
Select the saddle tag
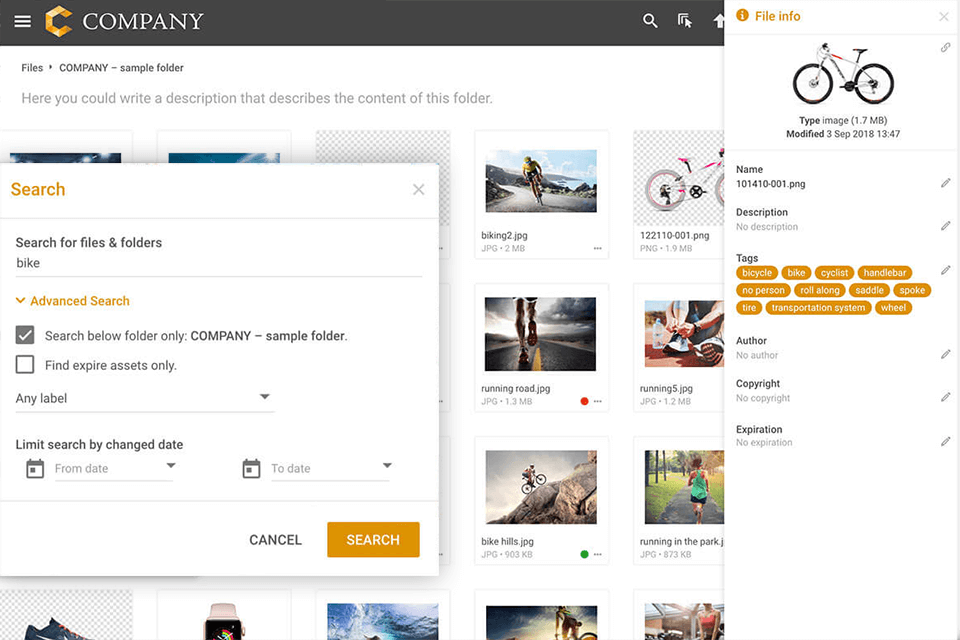click(x=869, y=290)
